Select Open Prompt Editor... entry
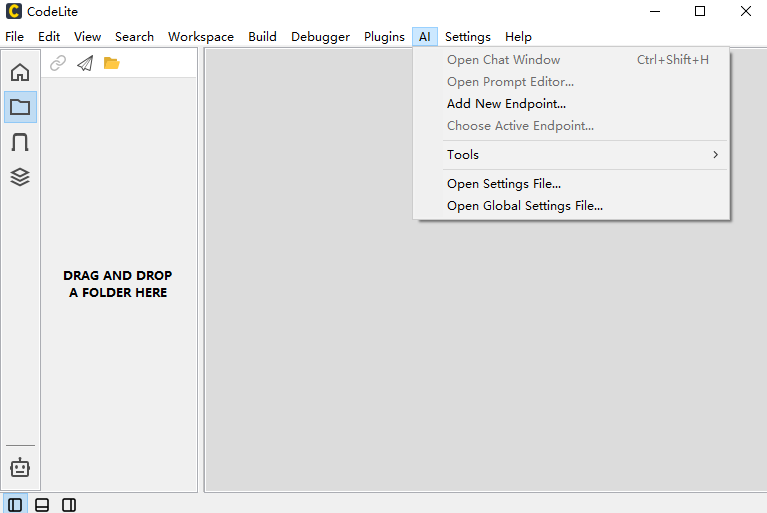 571,82
